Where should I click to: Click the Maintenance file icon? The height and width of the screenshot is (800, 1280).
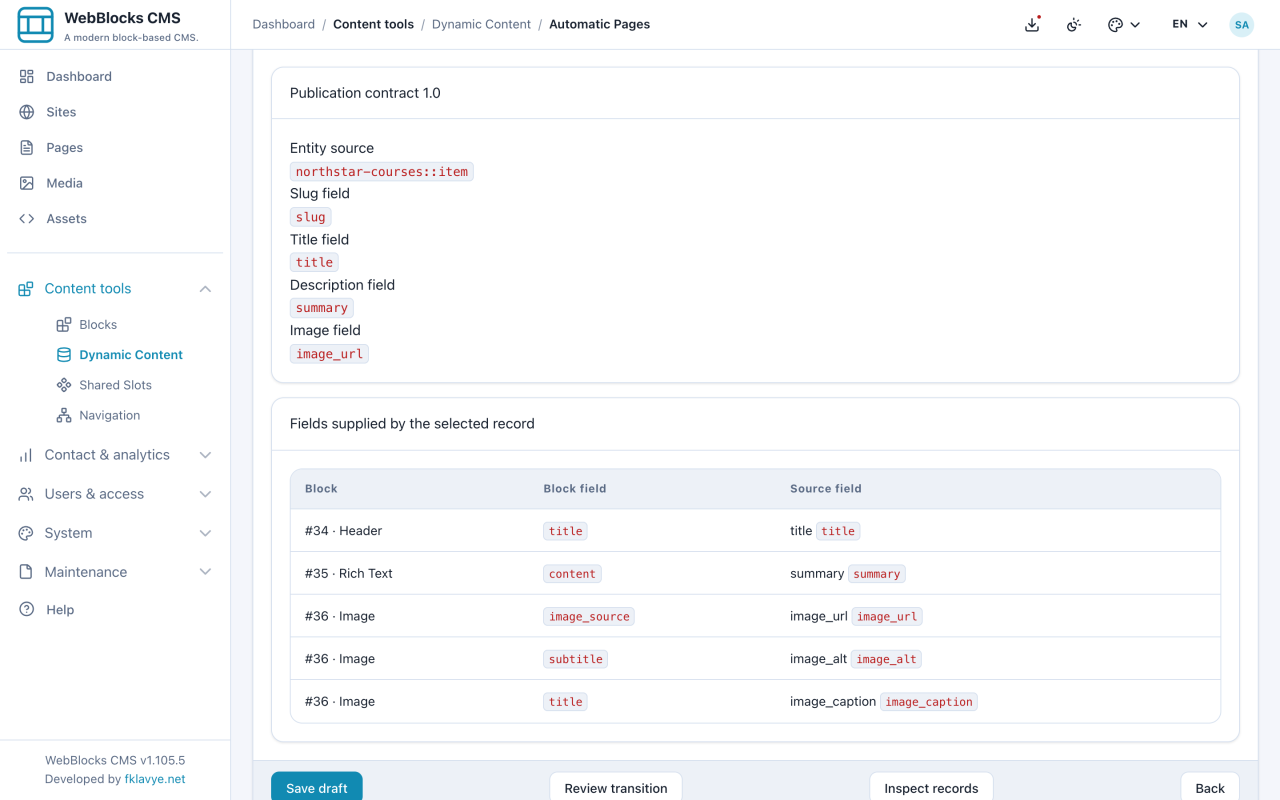pyautogui.click(x=26, y=572)
